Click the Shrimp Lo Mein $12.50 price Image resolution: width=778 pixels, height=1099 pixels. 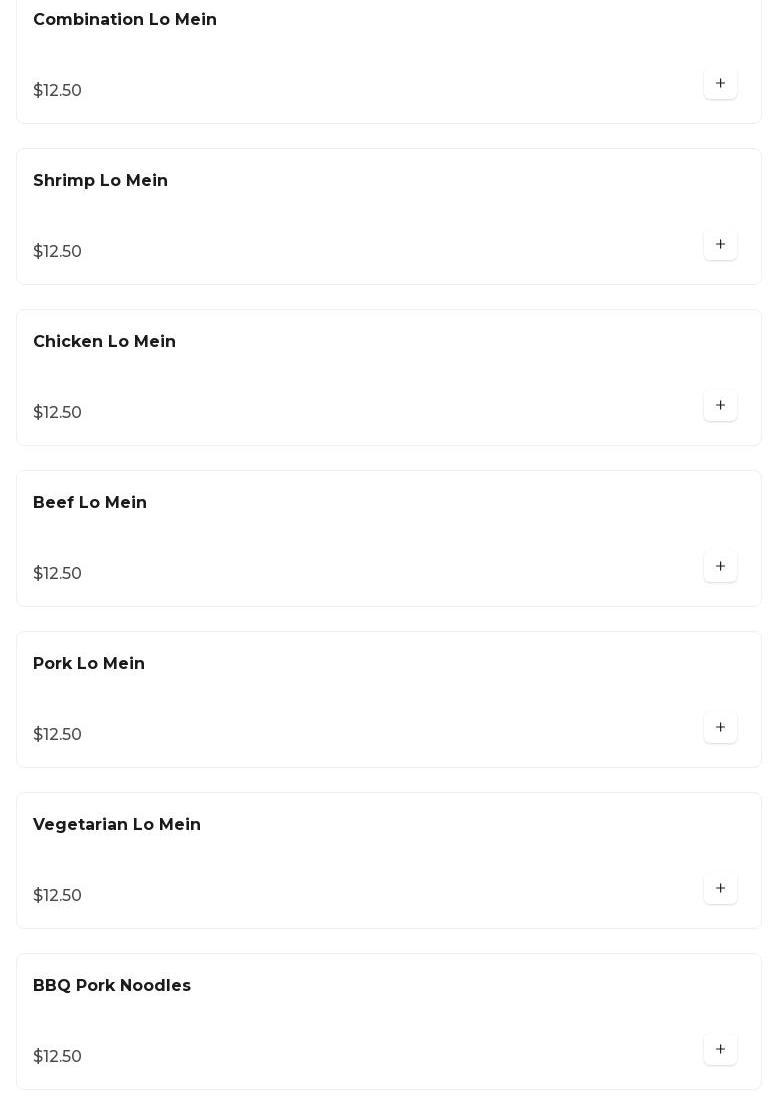[57, 252]
